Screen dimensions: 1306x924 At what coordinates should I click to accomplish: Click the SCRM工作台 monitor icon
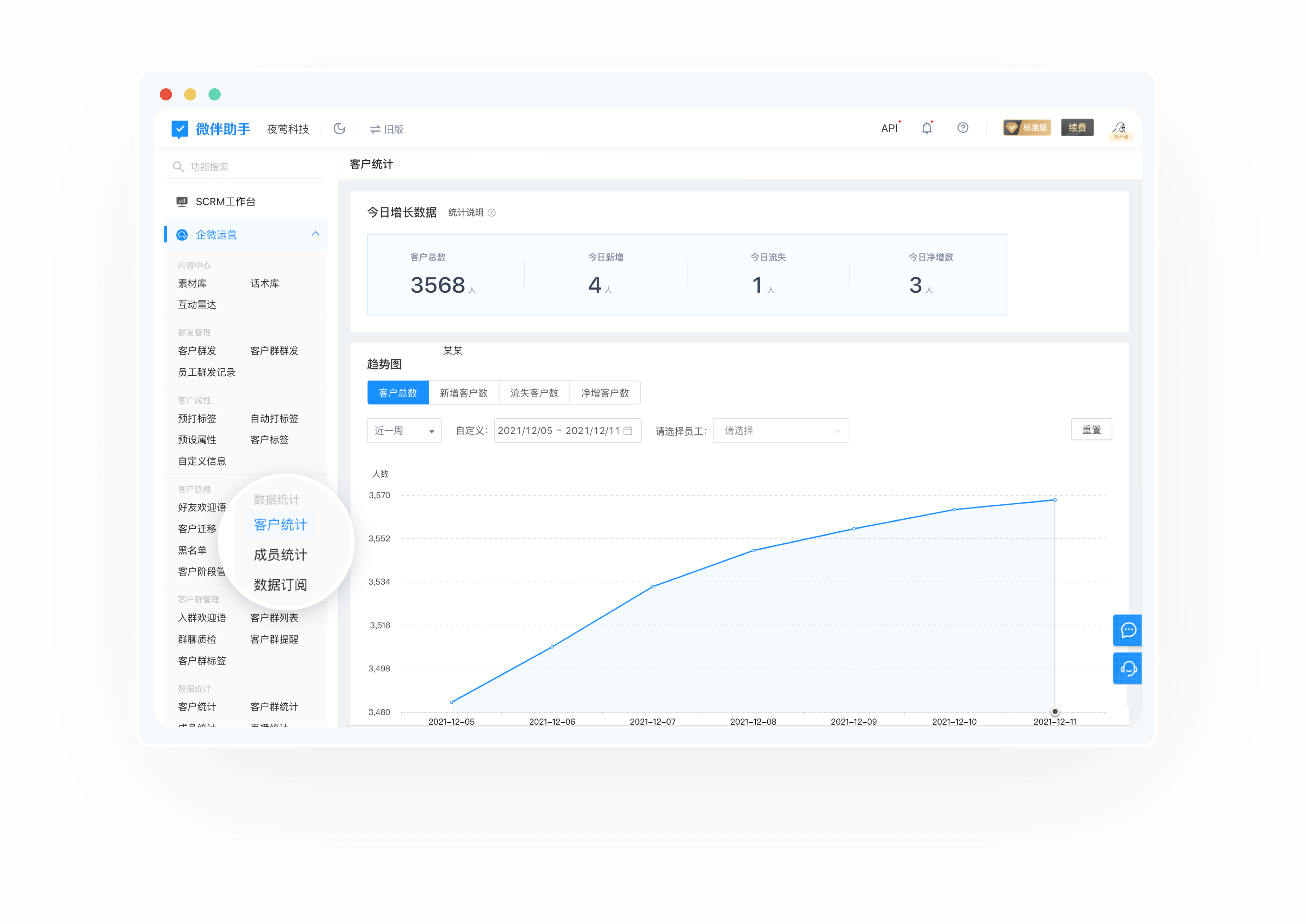(182, 201)
